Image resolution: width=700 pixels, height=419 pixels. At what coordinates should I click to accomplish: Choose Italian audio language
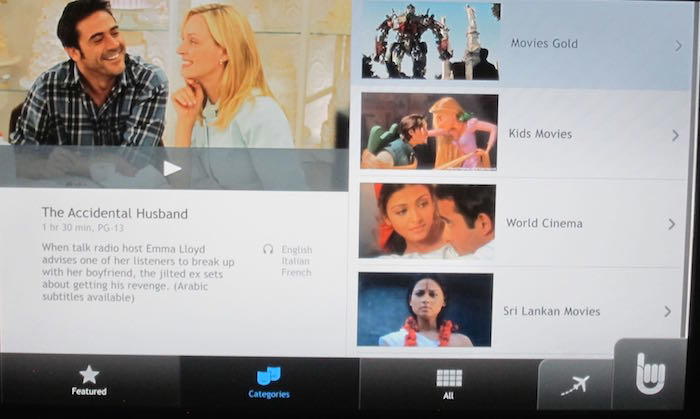coord(296,261)
